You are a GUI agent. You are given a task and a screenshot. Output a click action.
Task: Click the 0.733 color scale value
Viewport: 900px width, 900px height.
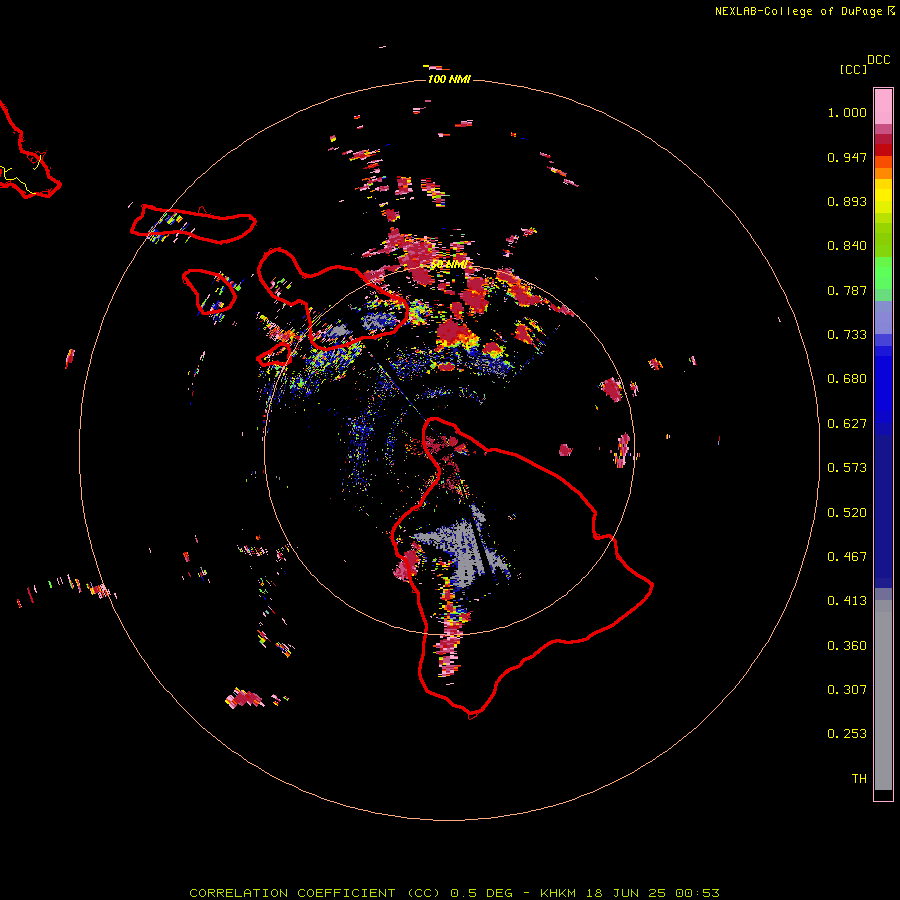847,335
